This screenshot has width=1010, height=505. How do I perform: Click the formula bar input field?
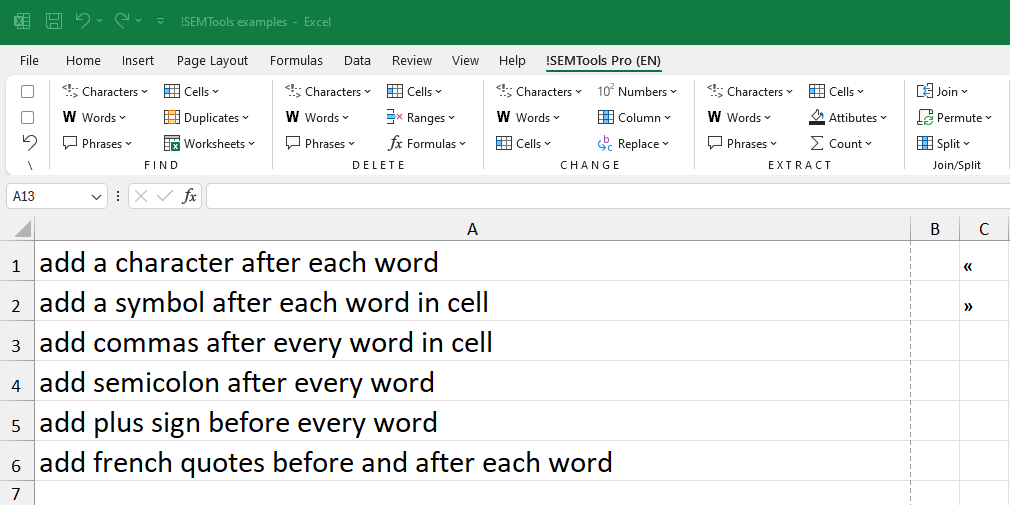click(608, 196)
